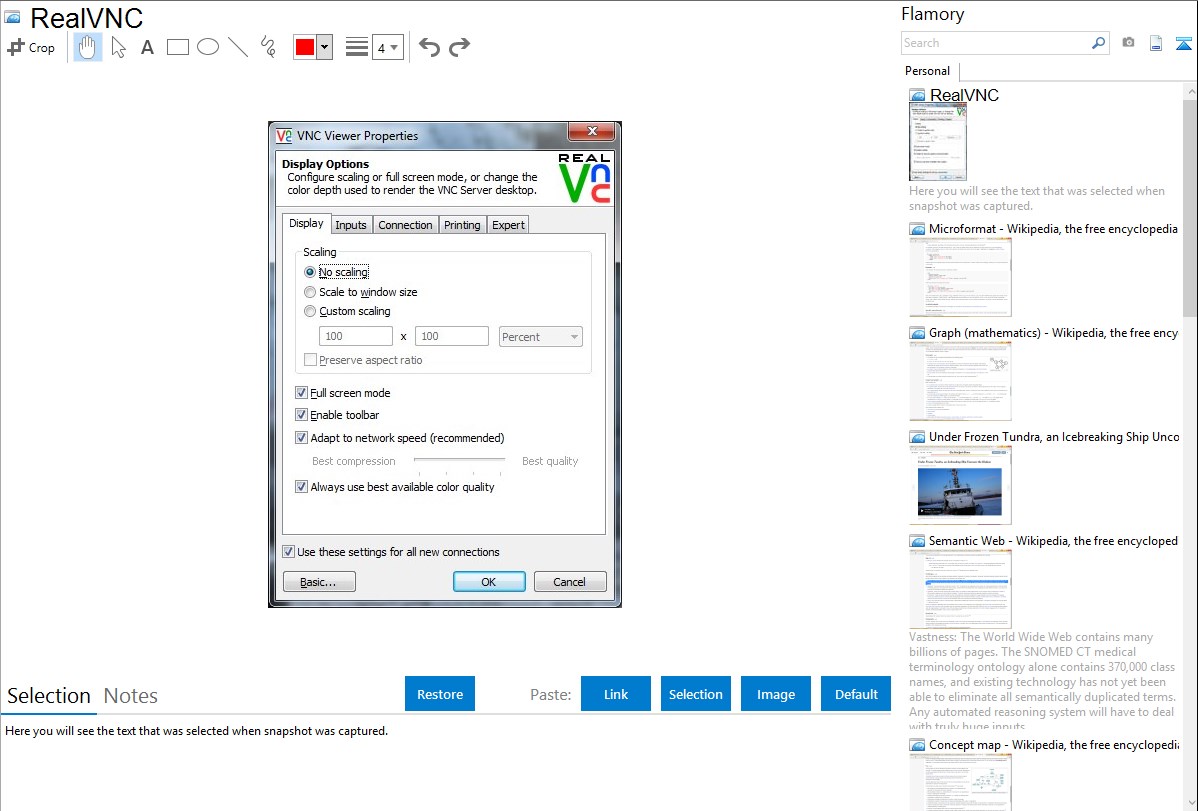Open the Display tab in VNC Properties
This screenshot has width=1198, height=811.
306,223
